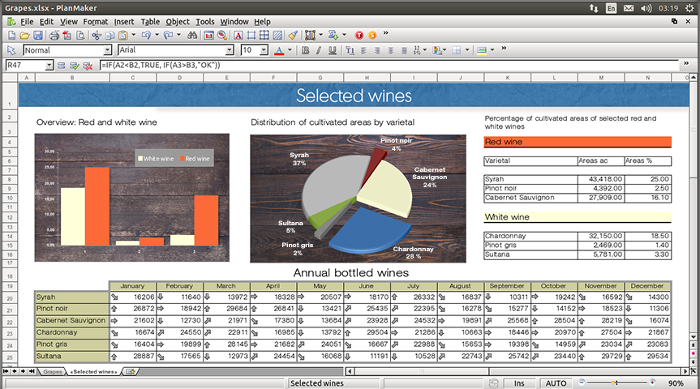700x389 pixels.
Task: Toggle bold formatting
Action: (x=305, y=50)
